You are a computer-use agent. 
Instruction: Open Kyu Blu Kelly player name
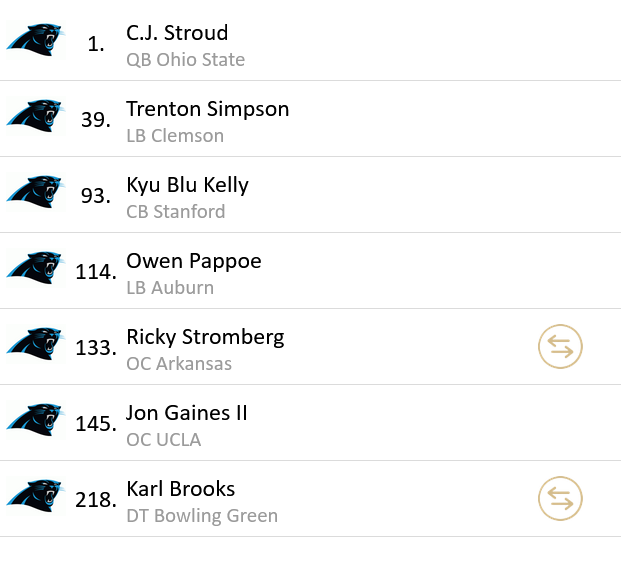point(187,185)
